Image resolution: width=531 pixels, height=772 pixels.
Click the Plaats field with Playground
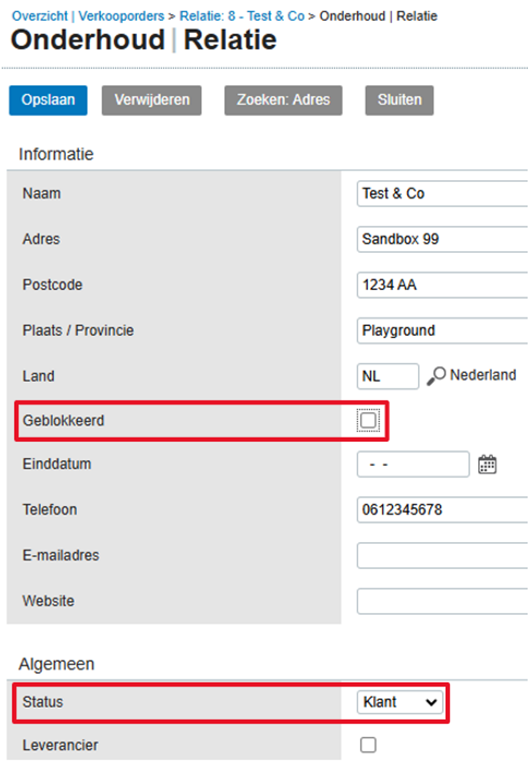click(x=443, y=330)
